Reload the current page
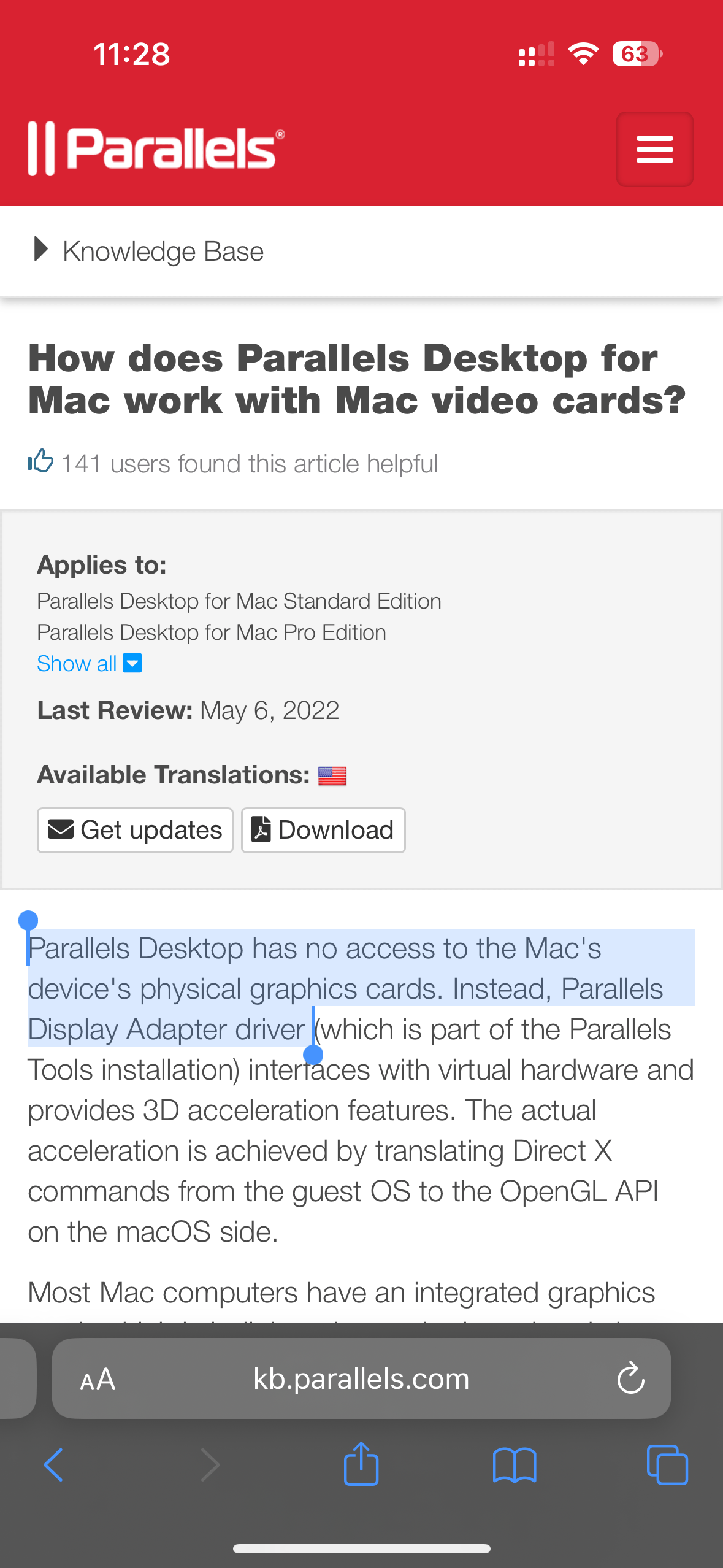The height and width of the screenshot is (1568, 723). click(630, 1378)
